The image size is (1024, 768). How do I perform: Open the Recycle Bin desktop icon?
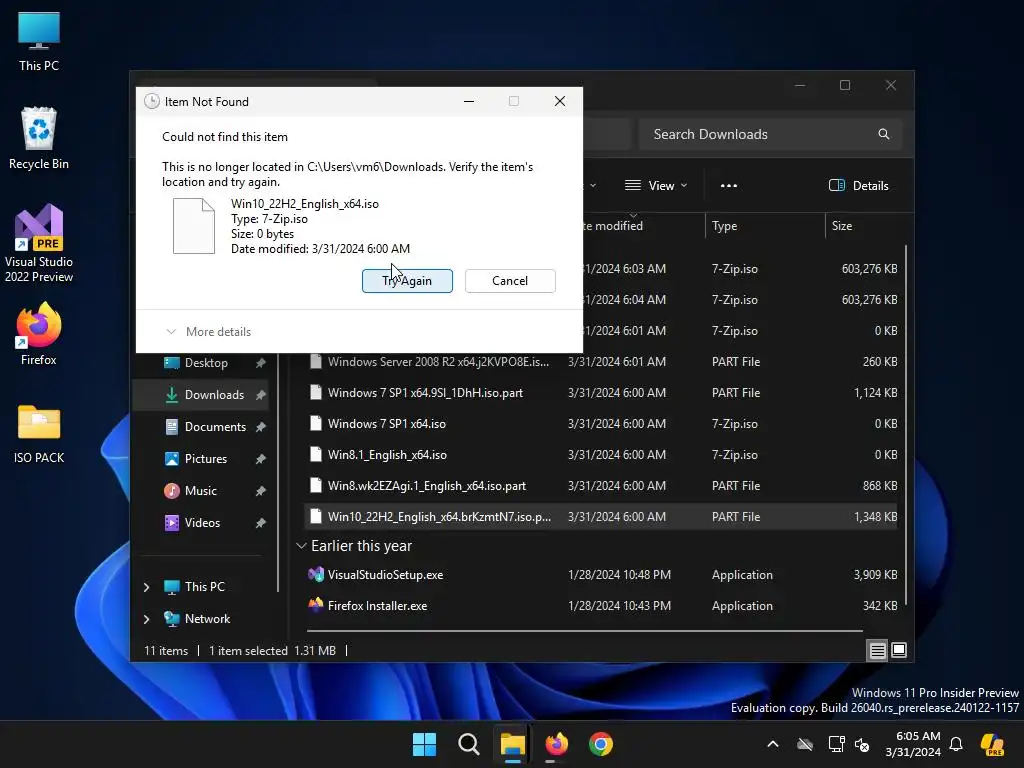(39, 138)
